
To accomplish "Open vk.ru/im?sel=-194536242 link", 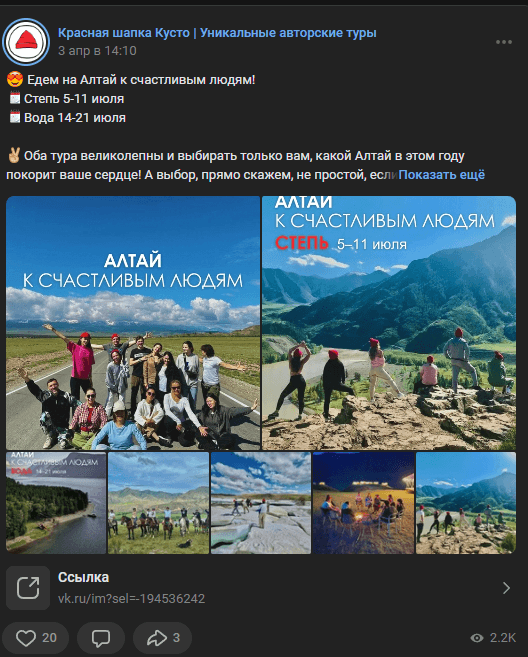I will click(131, 598).
